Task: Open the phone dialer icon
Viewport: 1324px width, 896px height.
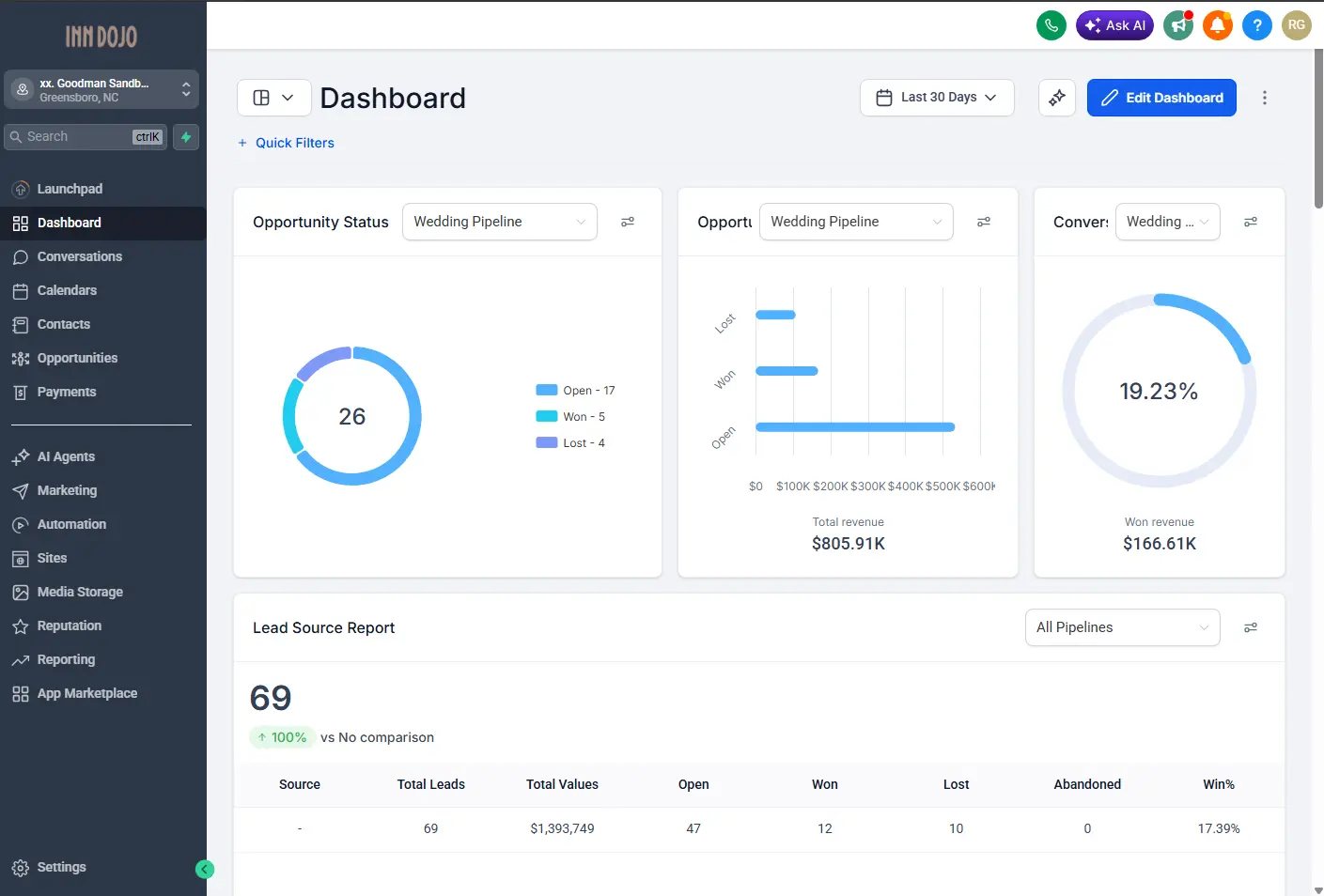Action: pos(1051,25)
